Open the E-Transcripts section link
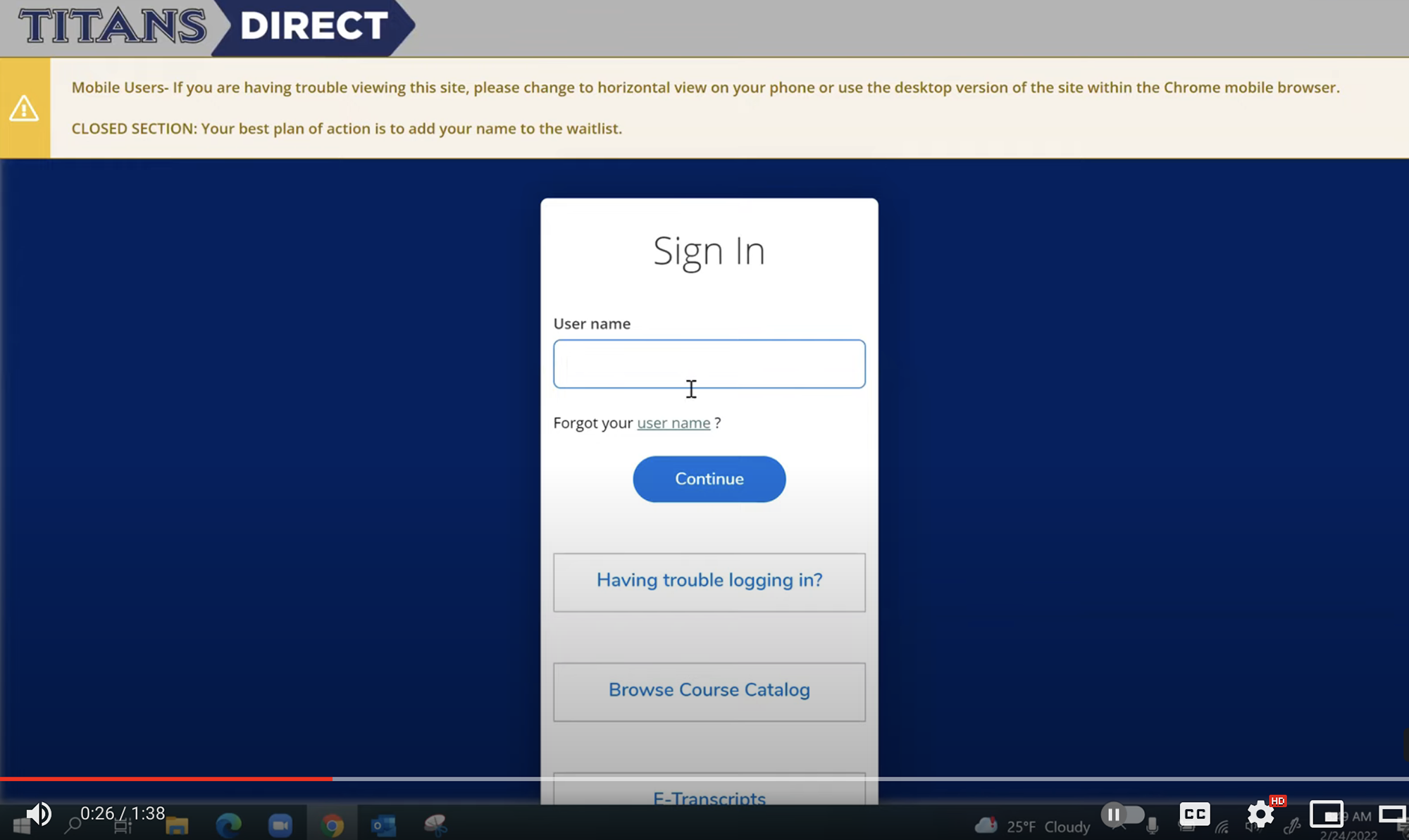 point(709,796)
